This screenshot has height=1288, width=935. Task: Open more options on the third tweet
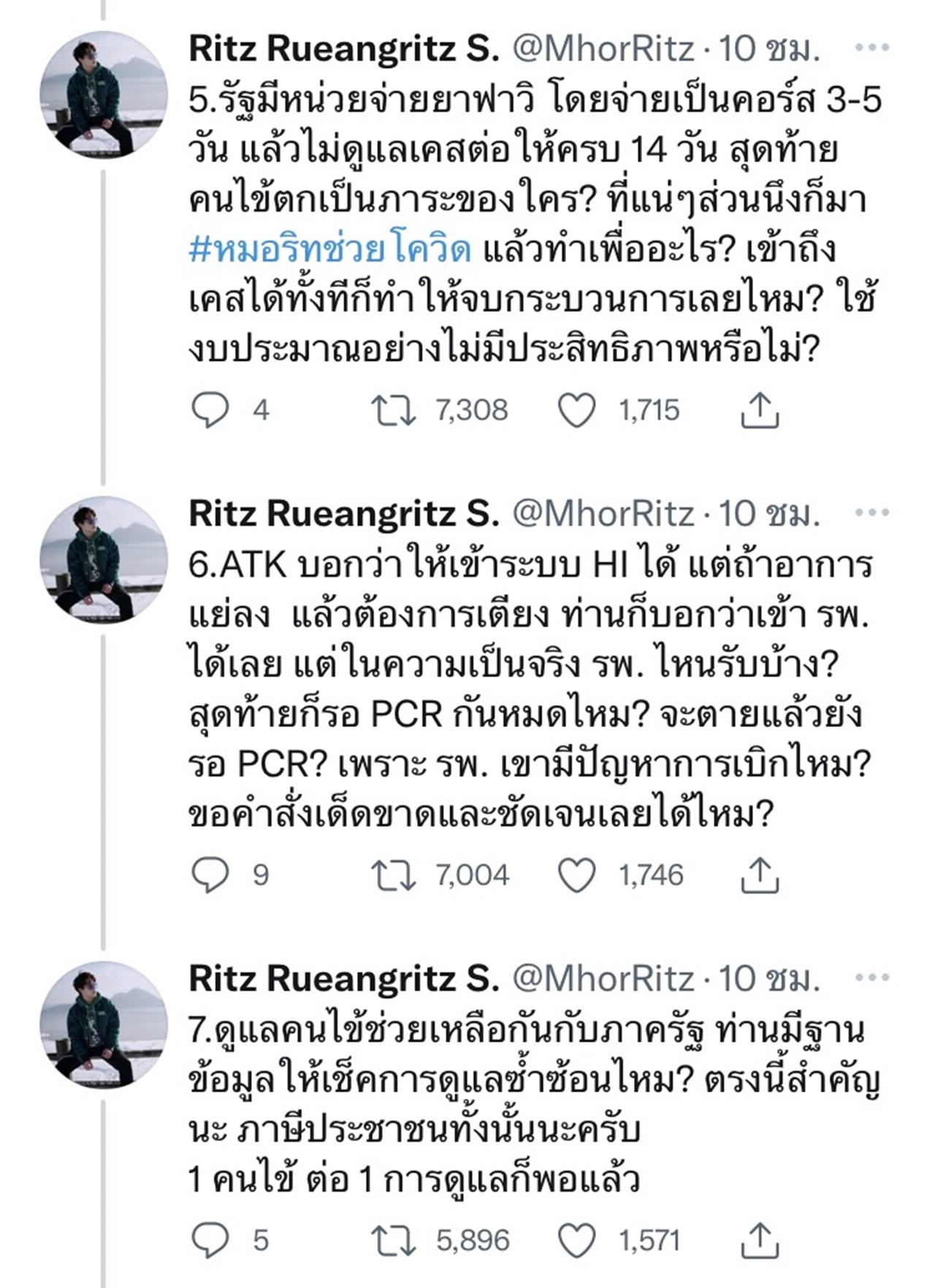872,978
